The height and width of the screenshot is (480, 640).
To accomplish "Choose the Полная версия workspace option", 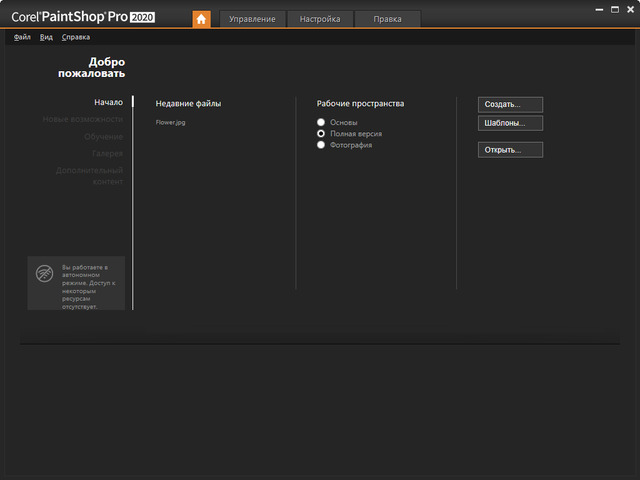I will pos(321,133).
